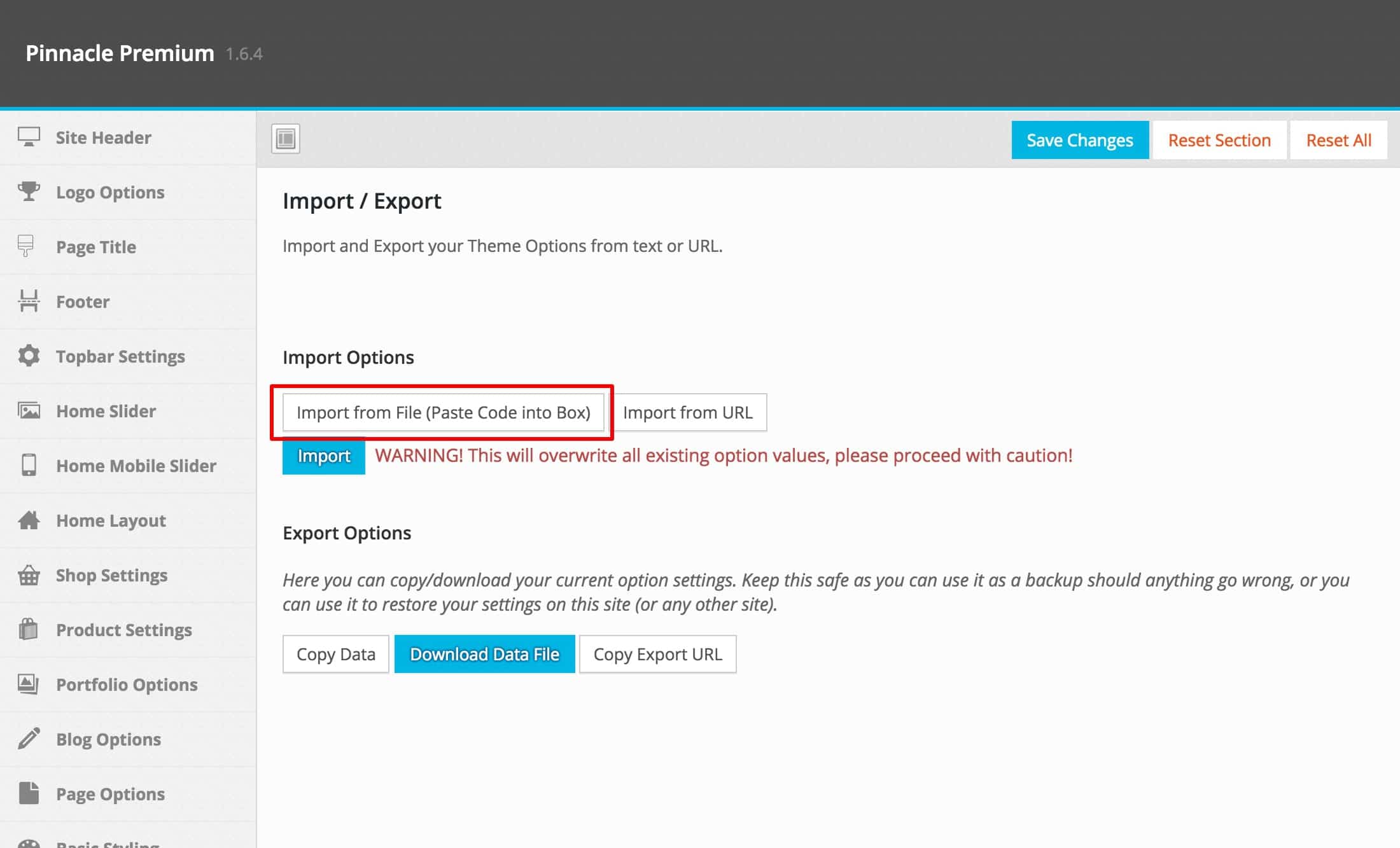
Task: Select the Home Slider image icon
Action: click(x=30, y=410)
